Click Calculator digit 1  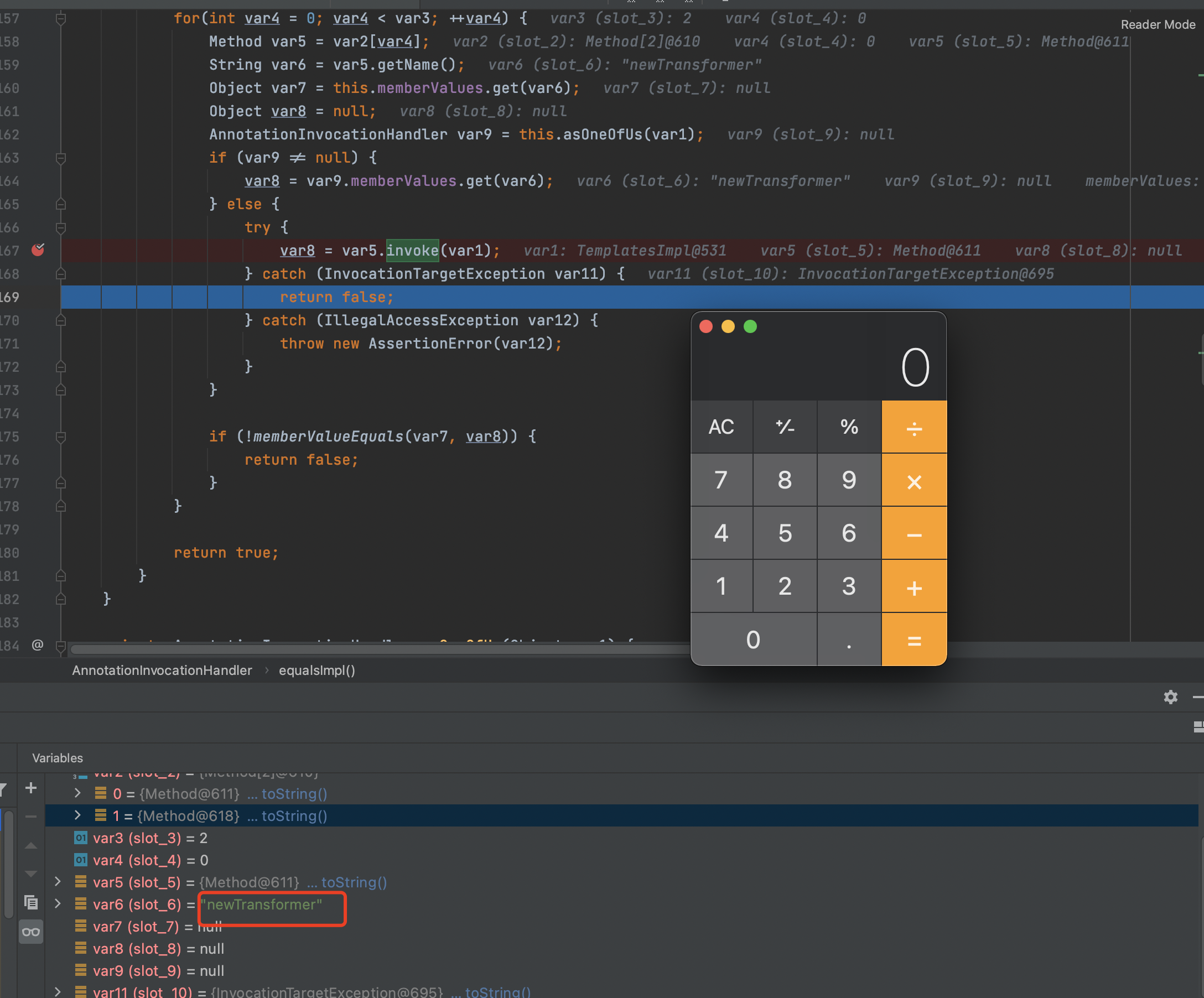722,587
